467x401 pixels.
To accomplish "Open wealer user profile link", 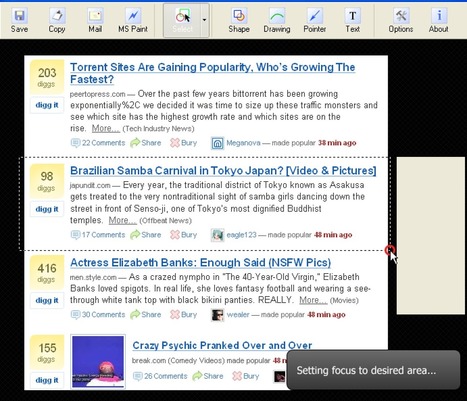I will [238, 314].
